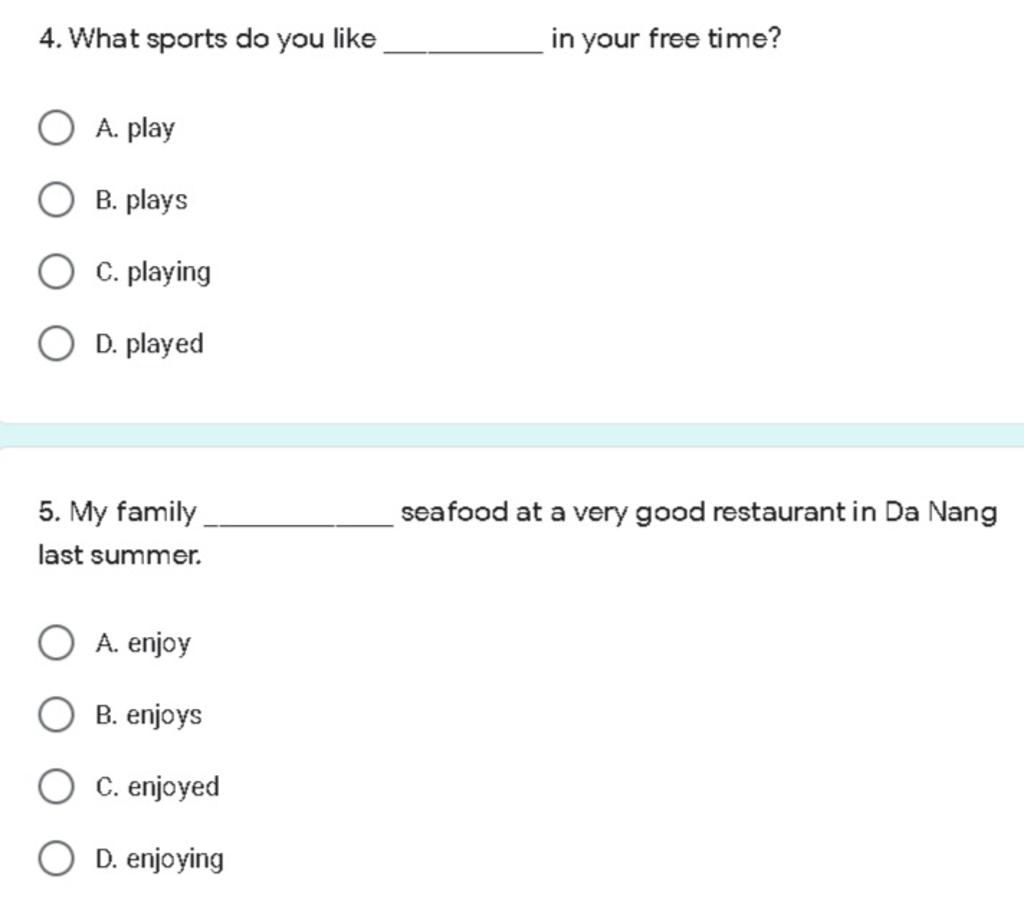Image resolution: width=1024 pixels, height=912 pixels.
Task: Click the blank line in question 4
Action: pos(464,51)
